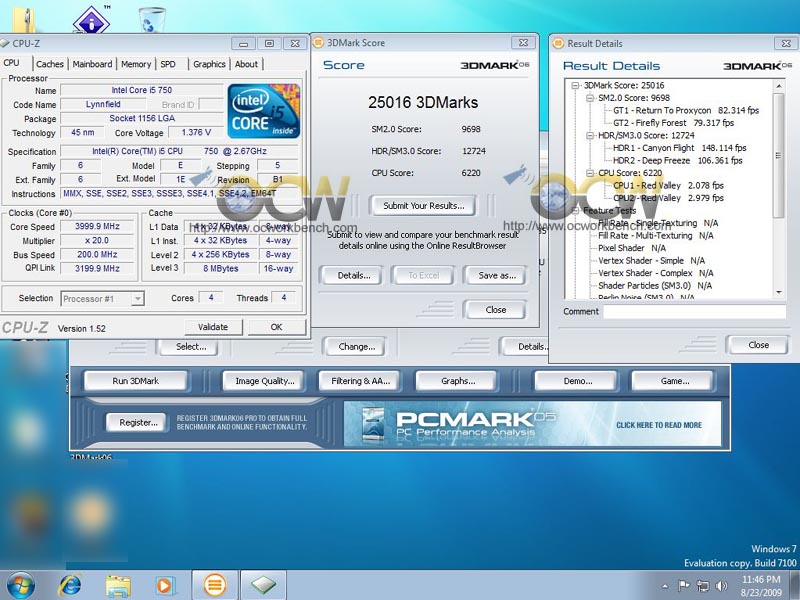
Task: Select Vertex Shader - Complex tree row
Action: click(x=656, y=273)
